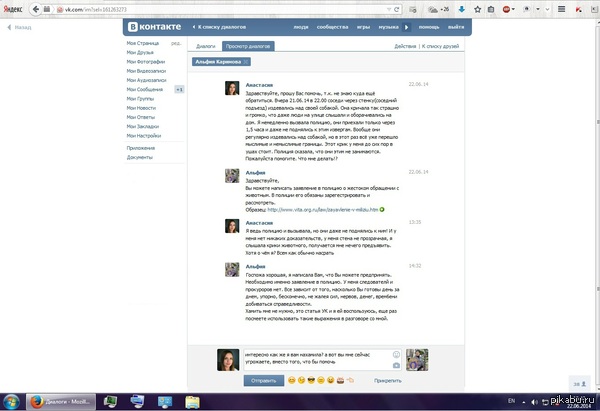Click the volume speaker icon in system tray
Image resolution: width=600 pixels, height=411 pixels.
click(x=534, y=402)
